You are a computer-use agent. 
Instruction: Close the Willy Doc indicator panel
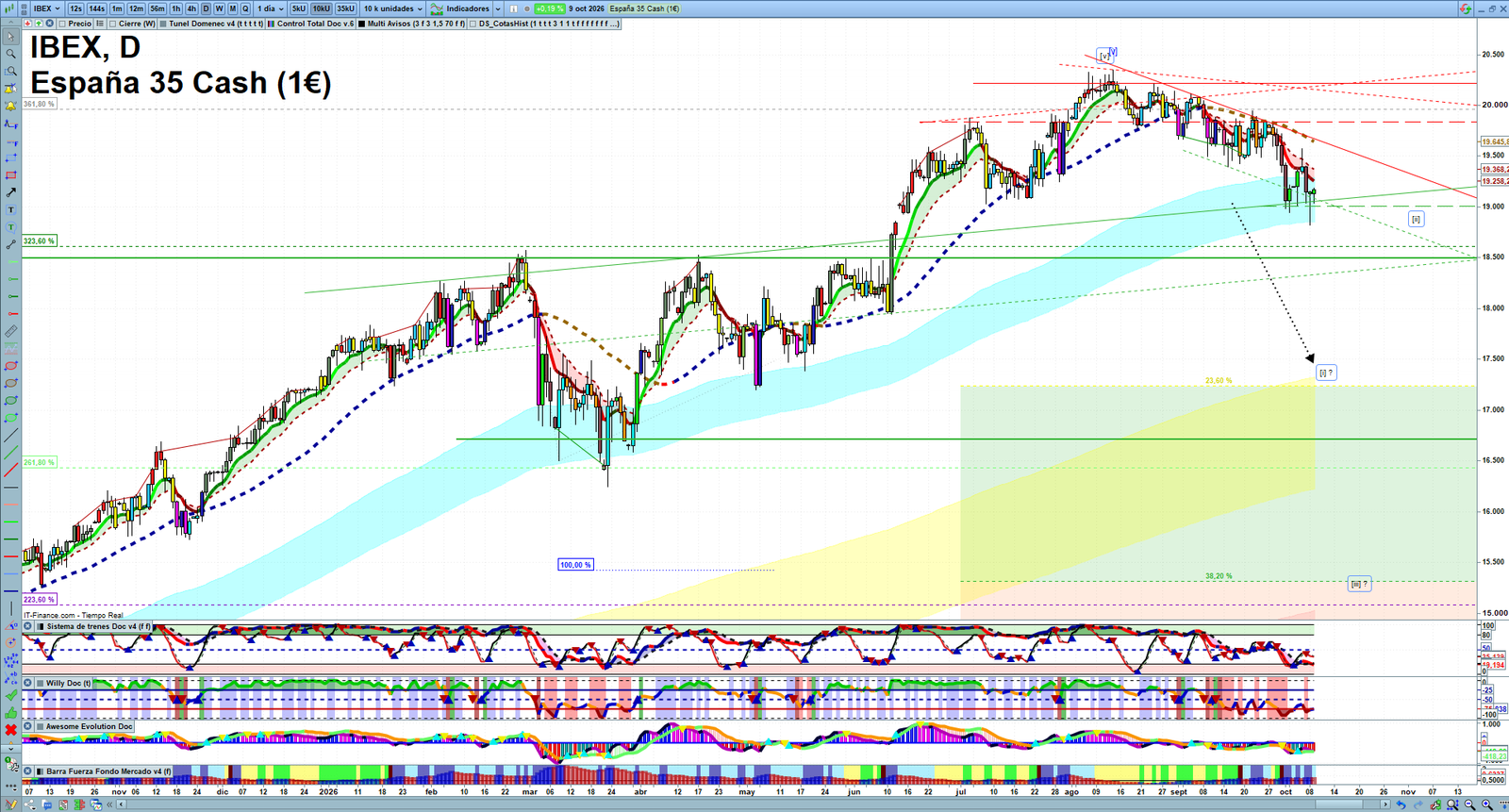pos(28,683)
